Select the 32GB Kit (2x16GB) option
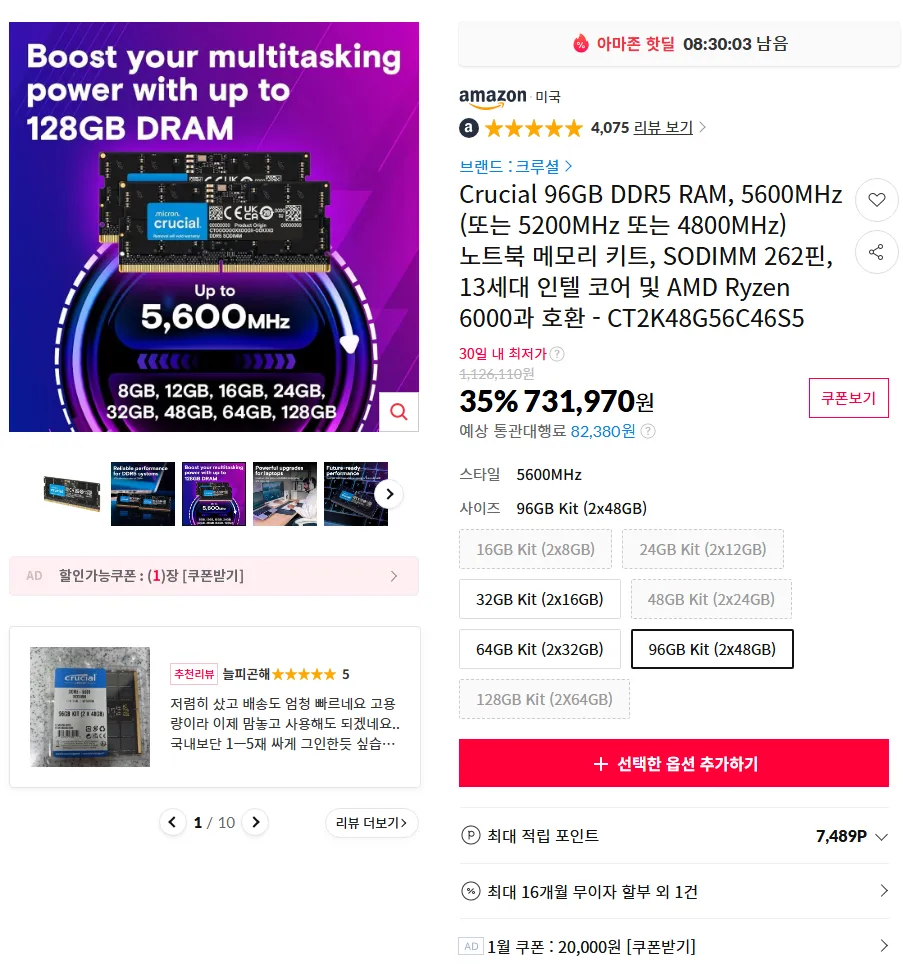Viewport: 903px width, 969px height. tap(540, 599)
